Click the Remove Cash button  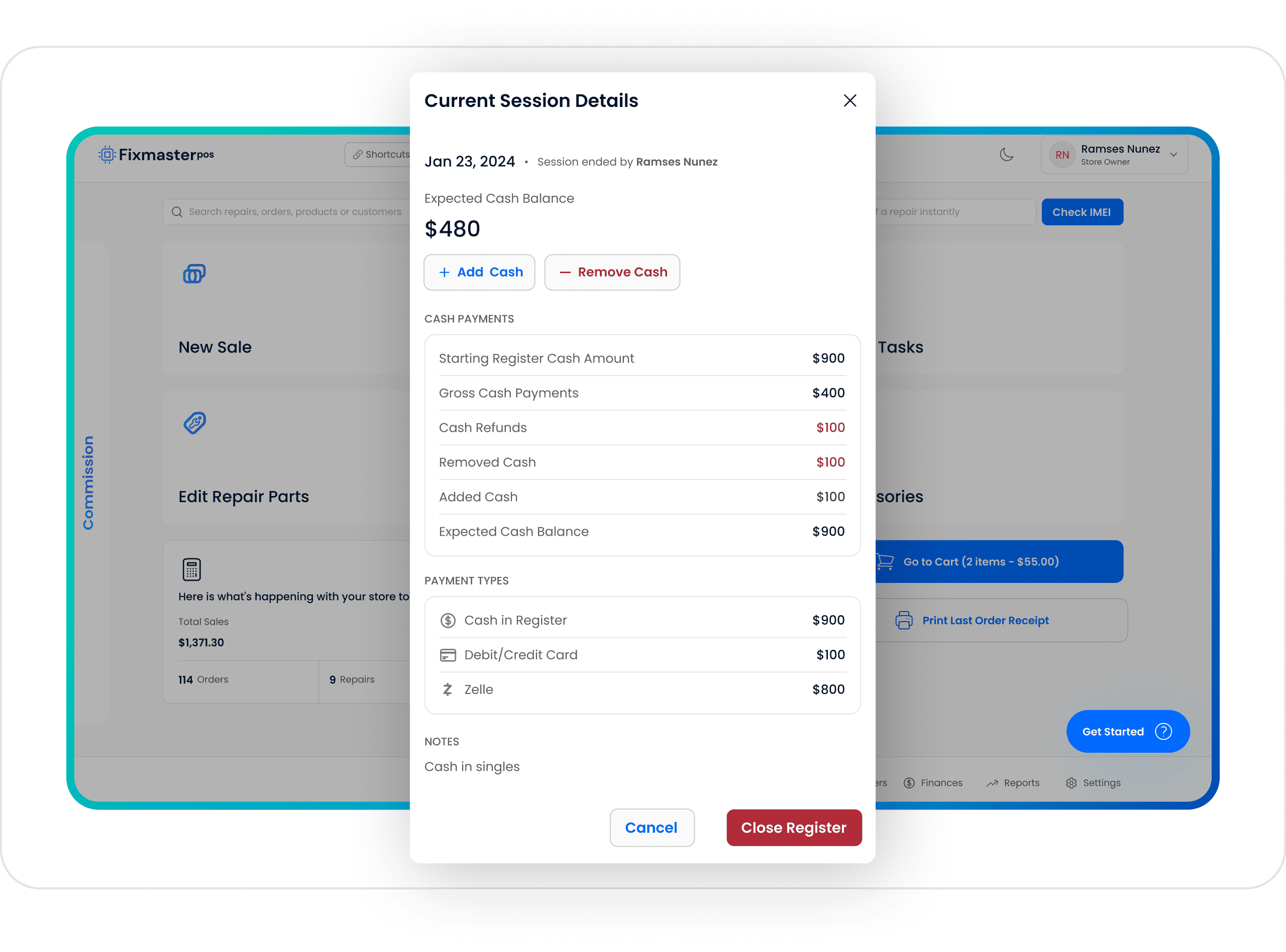click(612, 272)
